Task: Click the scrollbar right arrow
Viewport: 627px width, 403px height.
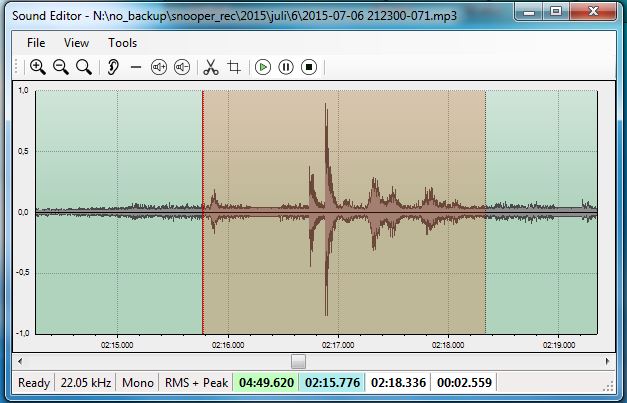Action: pos(608,361)
